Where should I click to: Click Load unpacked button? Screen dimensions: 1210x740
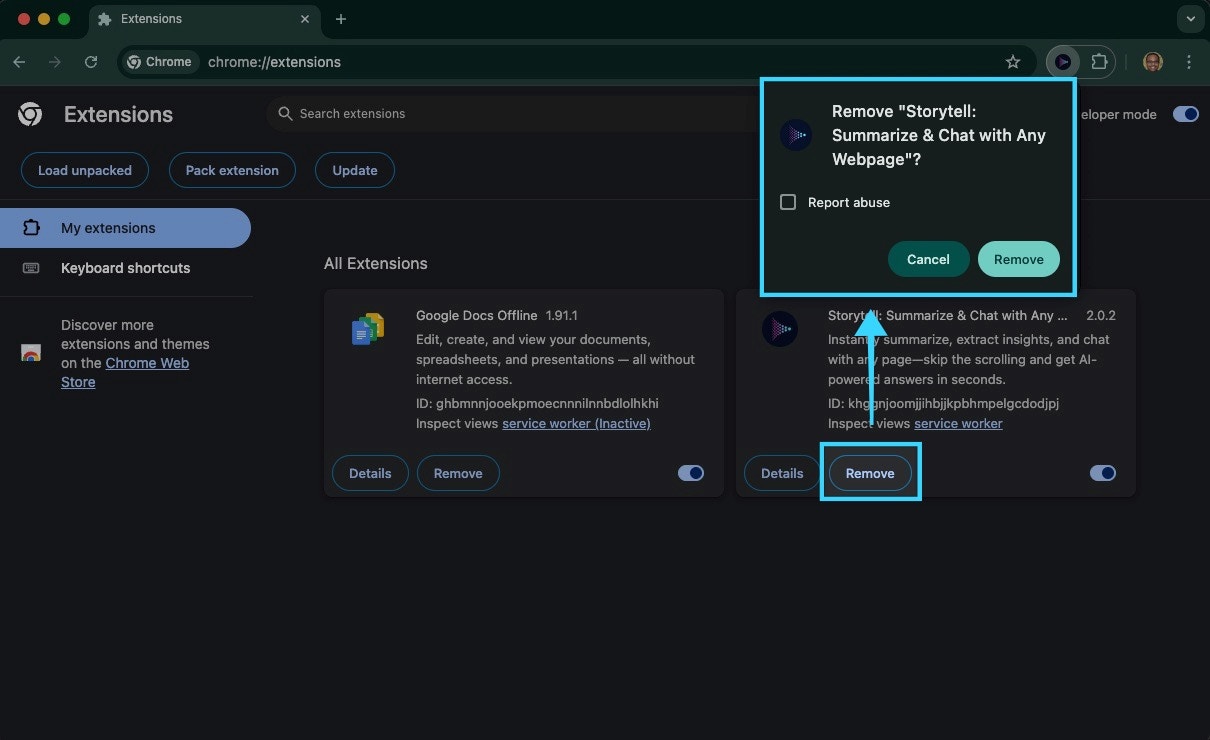tap(85, 170)
